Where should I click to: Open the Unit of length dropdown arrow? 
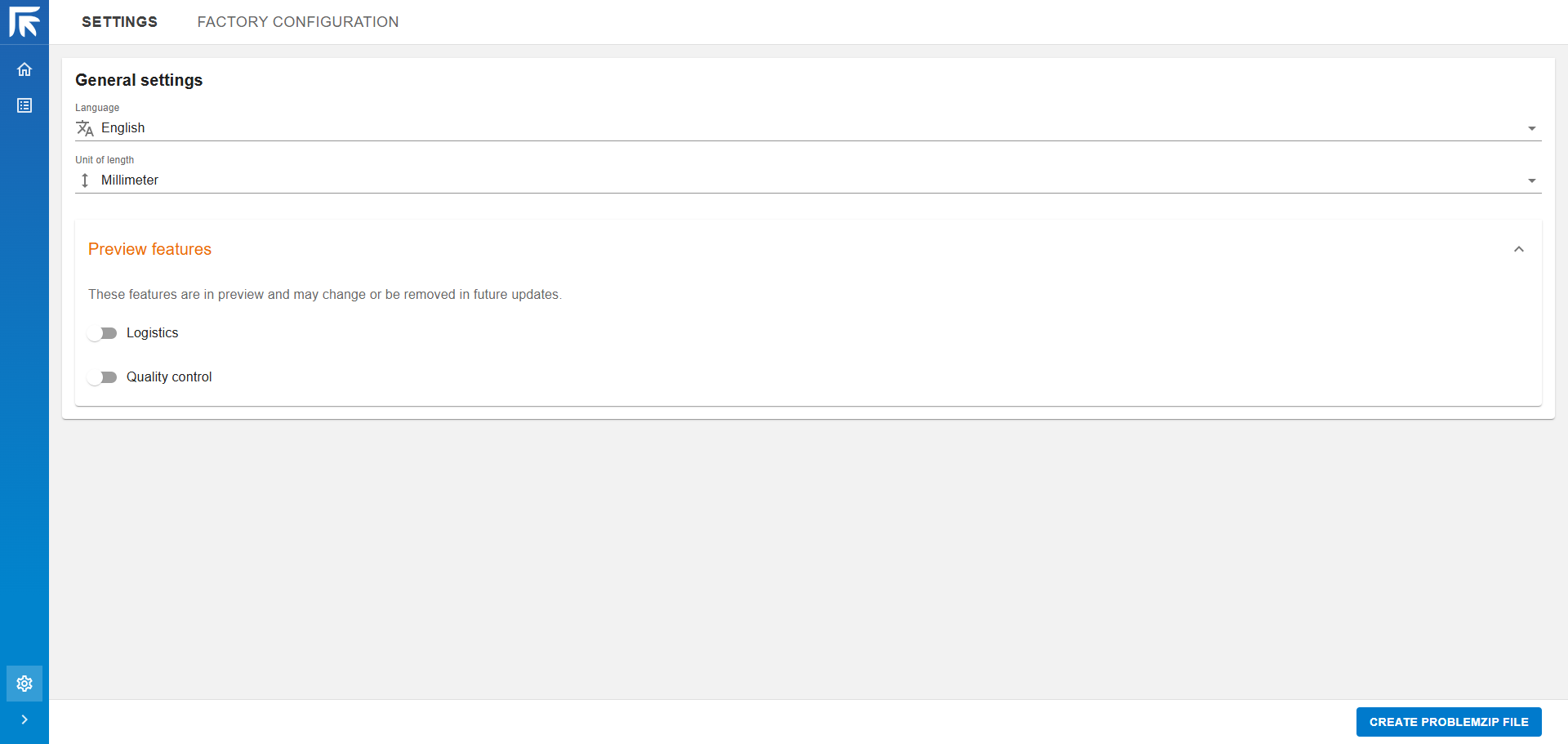tap(1531, 180)
